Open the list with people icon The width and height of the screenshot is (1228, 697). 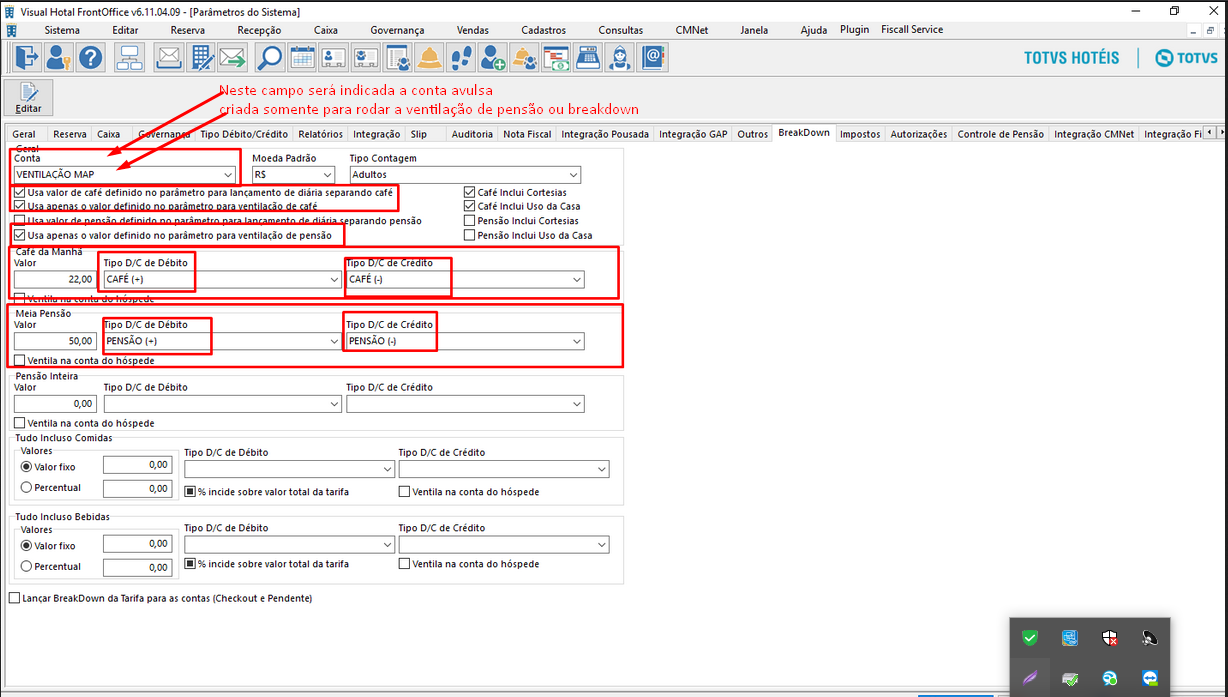click(398, 57)
